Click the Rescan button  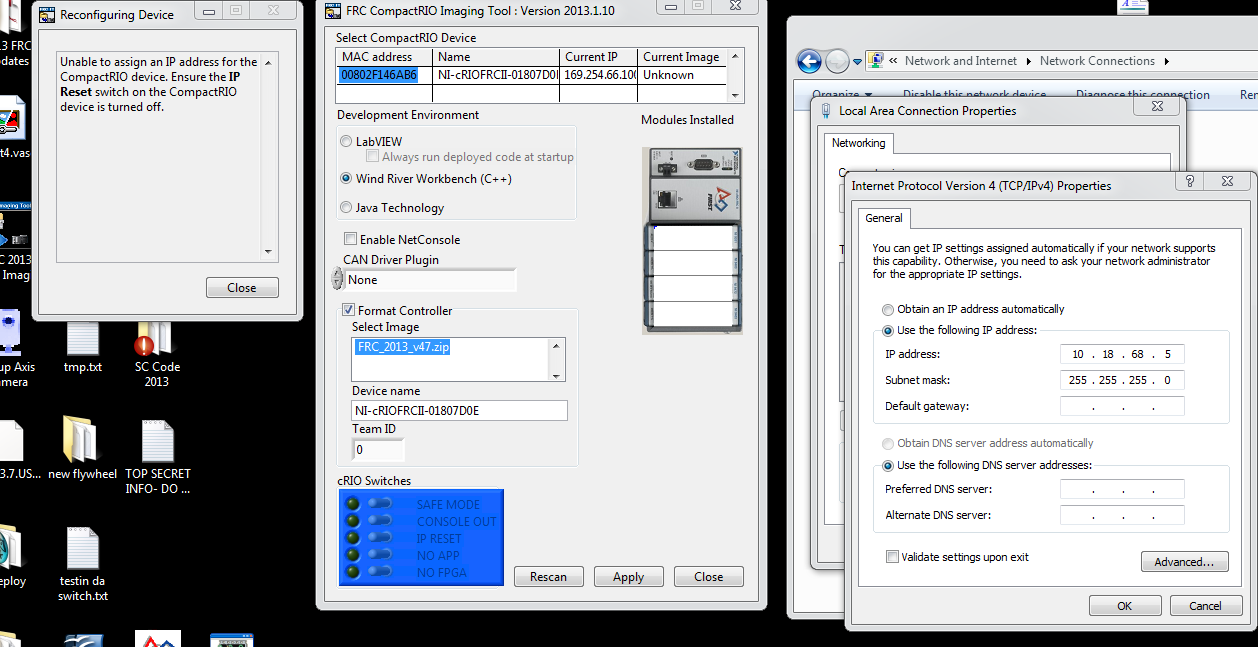[548, 577]
